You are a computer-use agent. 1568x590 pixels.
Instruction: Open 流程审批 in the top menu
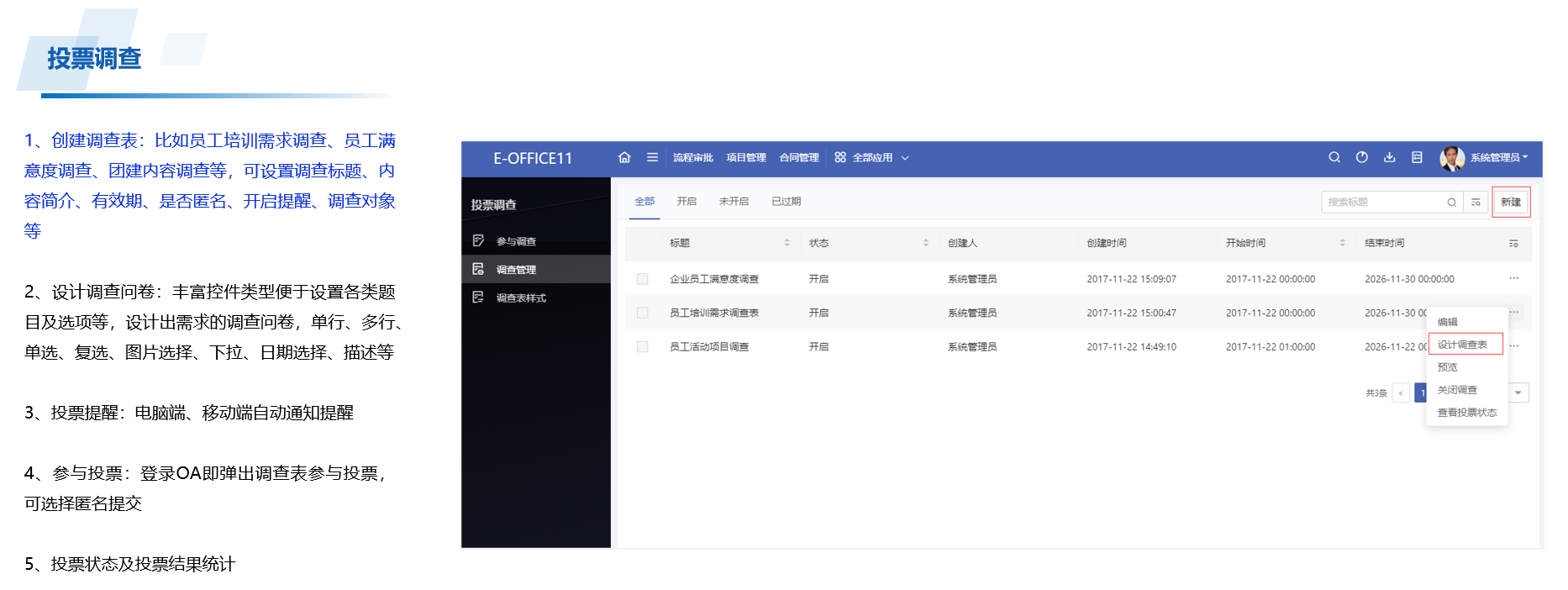click(692, 158)
